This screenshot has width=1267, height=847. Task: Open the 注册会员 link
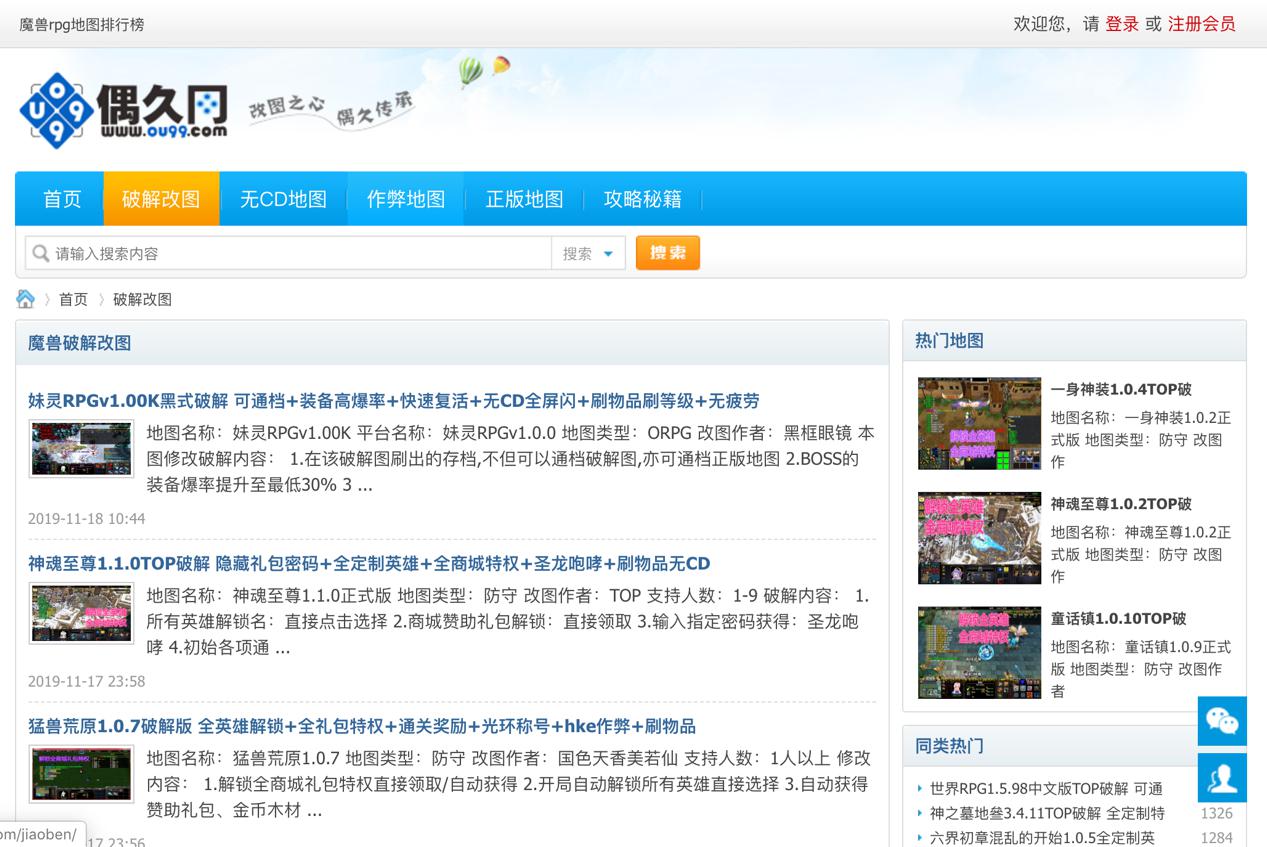click(x=1201, y=24)
